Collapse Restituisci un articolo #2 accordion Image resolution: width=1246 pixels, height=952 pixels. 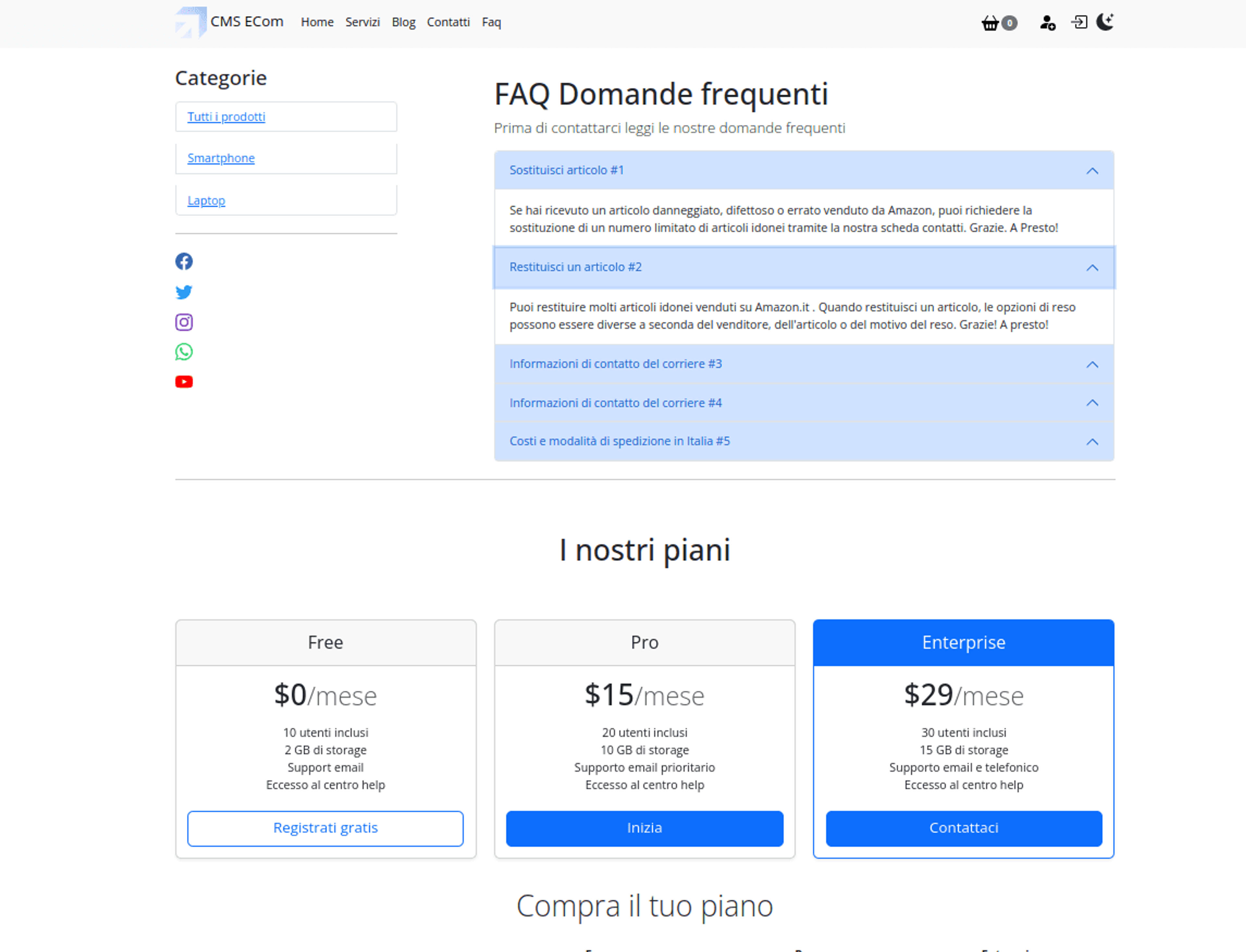[804, 267]
